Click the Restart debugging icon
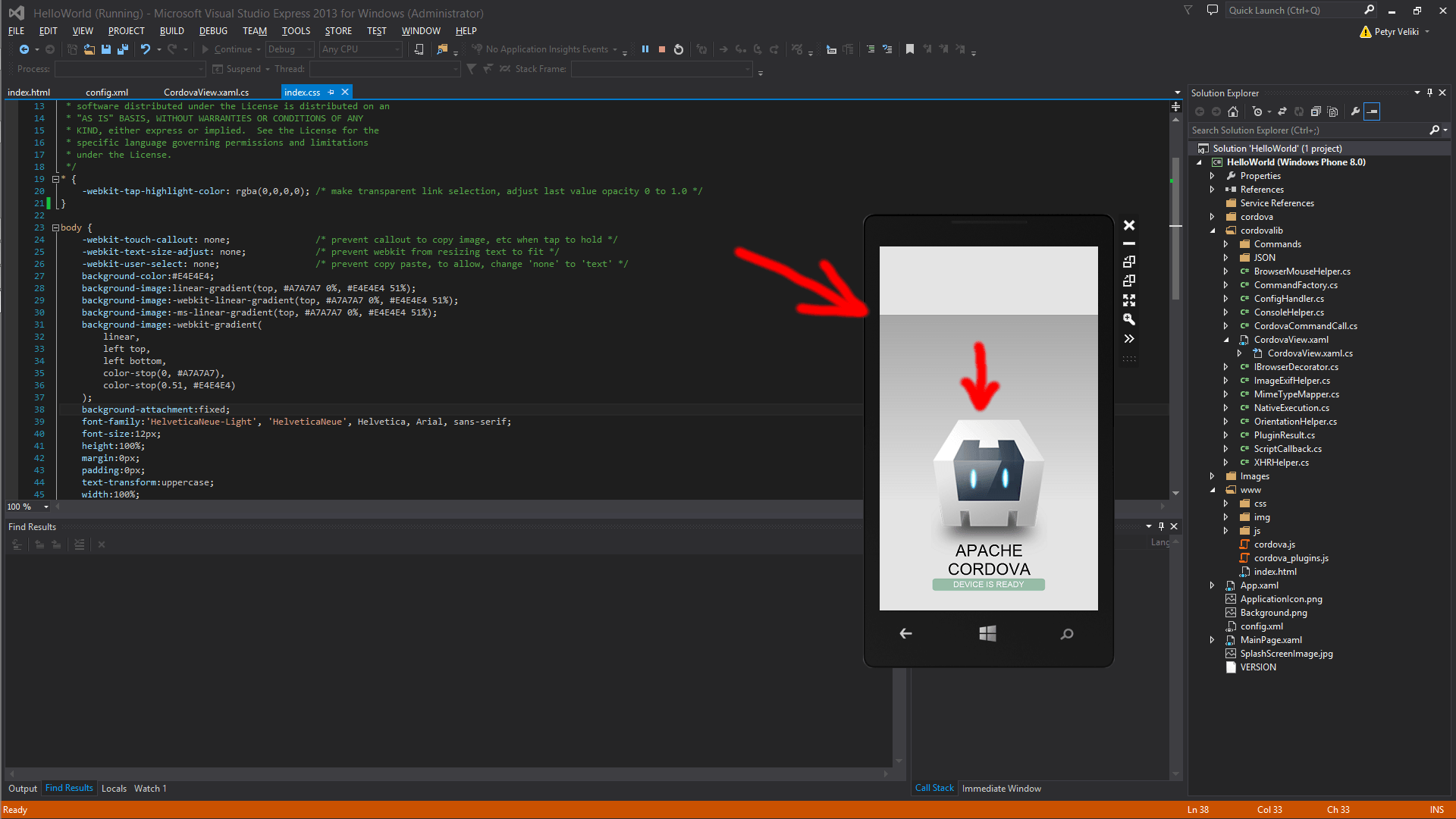Image resolution: width=1456 pixels, height=819 pixels. click(679, 49)
